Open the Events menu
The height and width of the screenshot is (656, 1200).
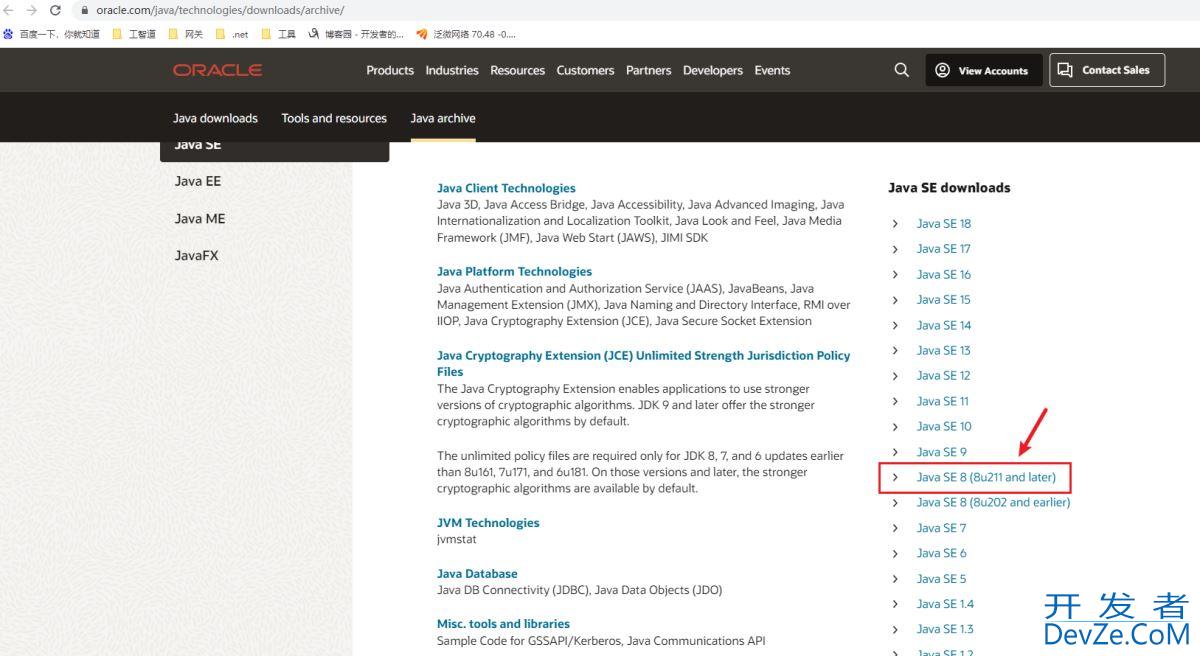pyautogui.click(x=772, y=70)
